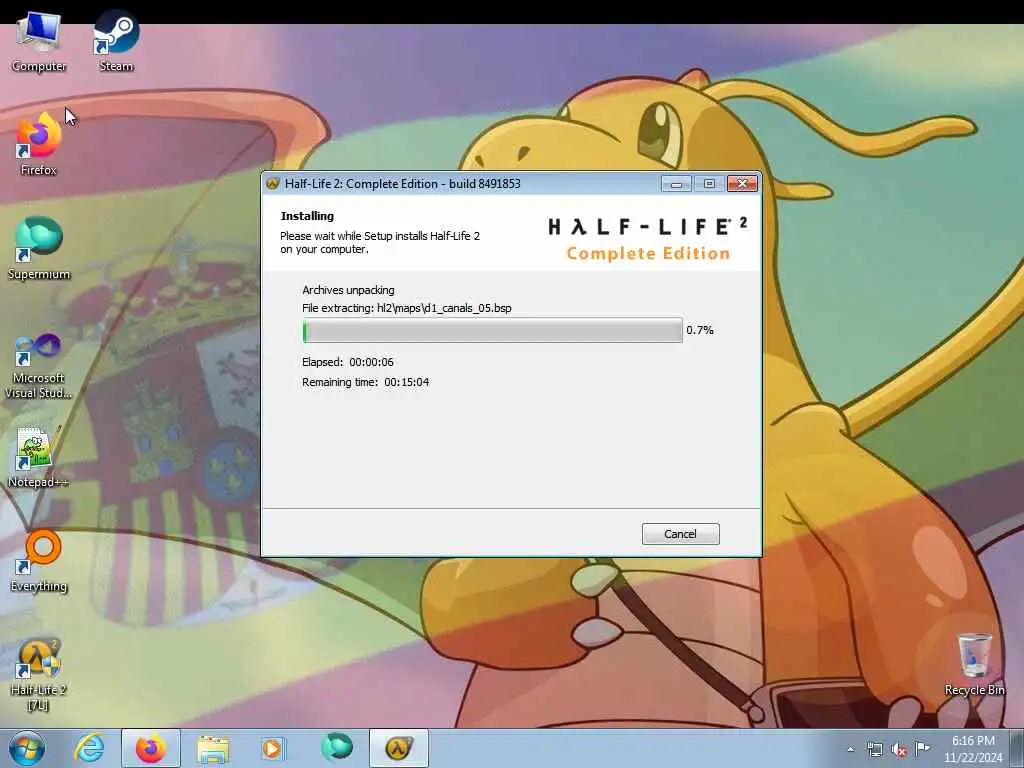Select the Notepad++ desktop shortcut
This screenshot has height=768, width=1024.
tap(39, 457)
